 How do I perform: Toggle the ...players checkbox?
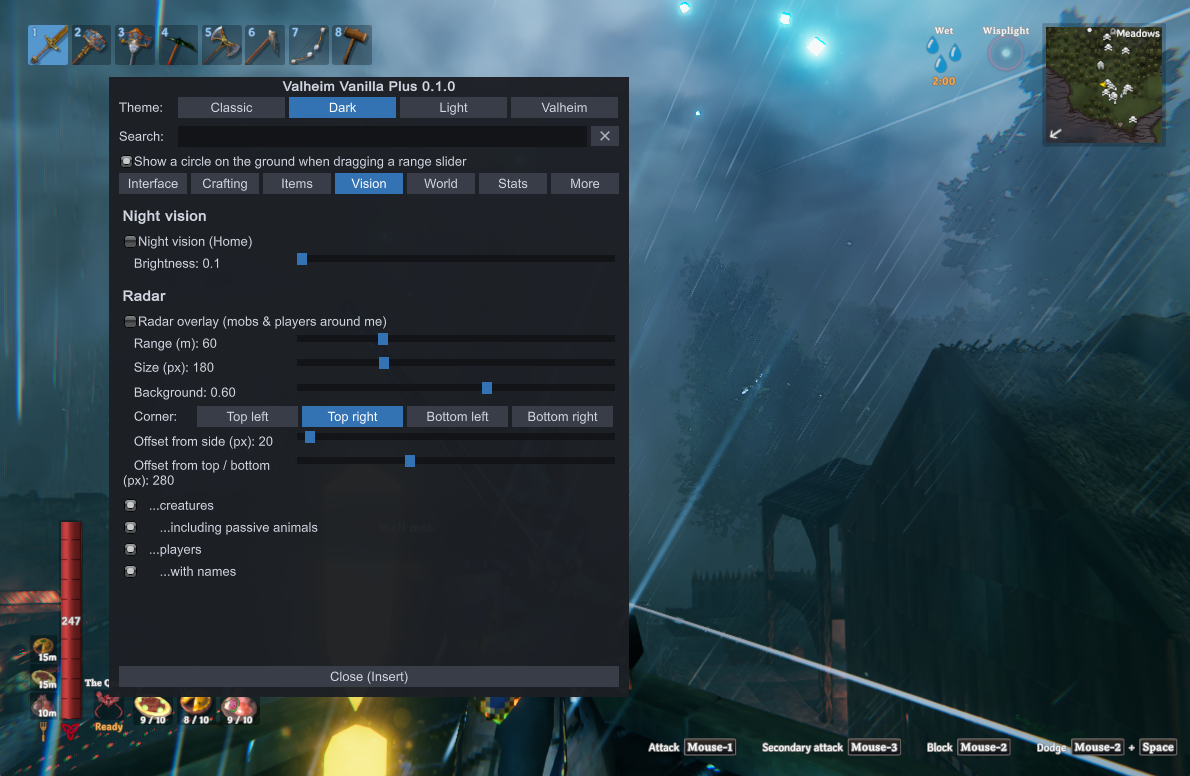pos(131,549)
